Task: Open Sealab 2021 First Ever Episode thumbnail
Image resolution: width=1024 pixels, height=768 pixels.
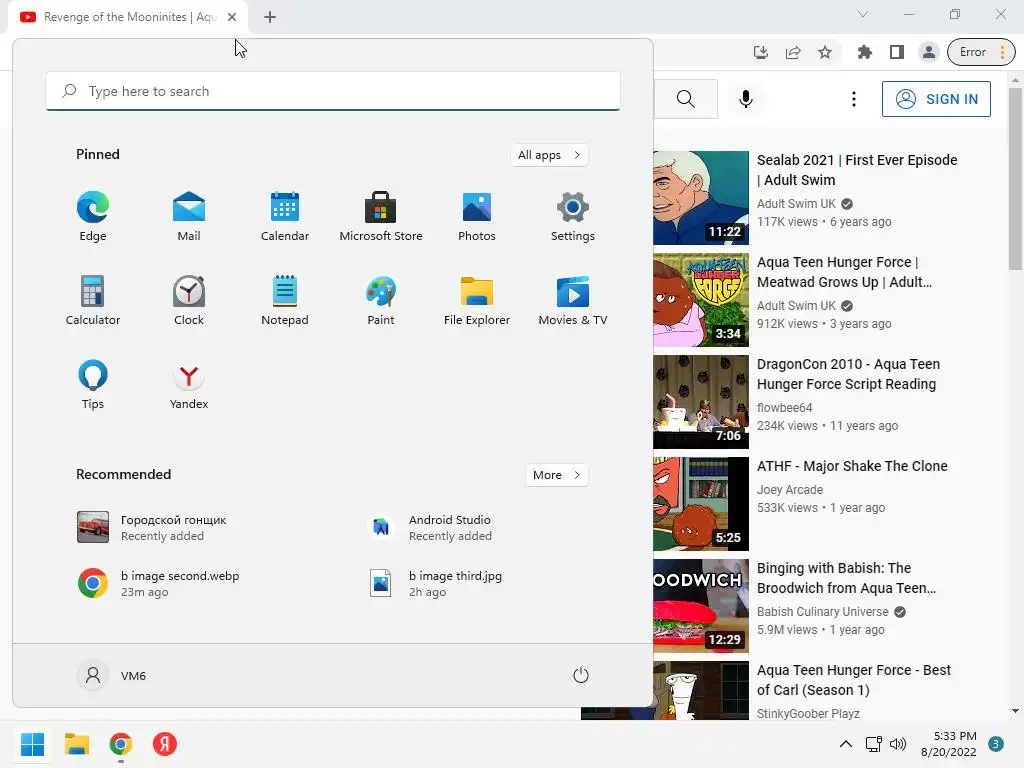Action: [701, 198]
